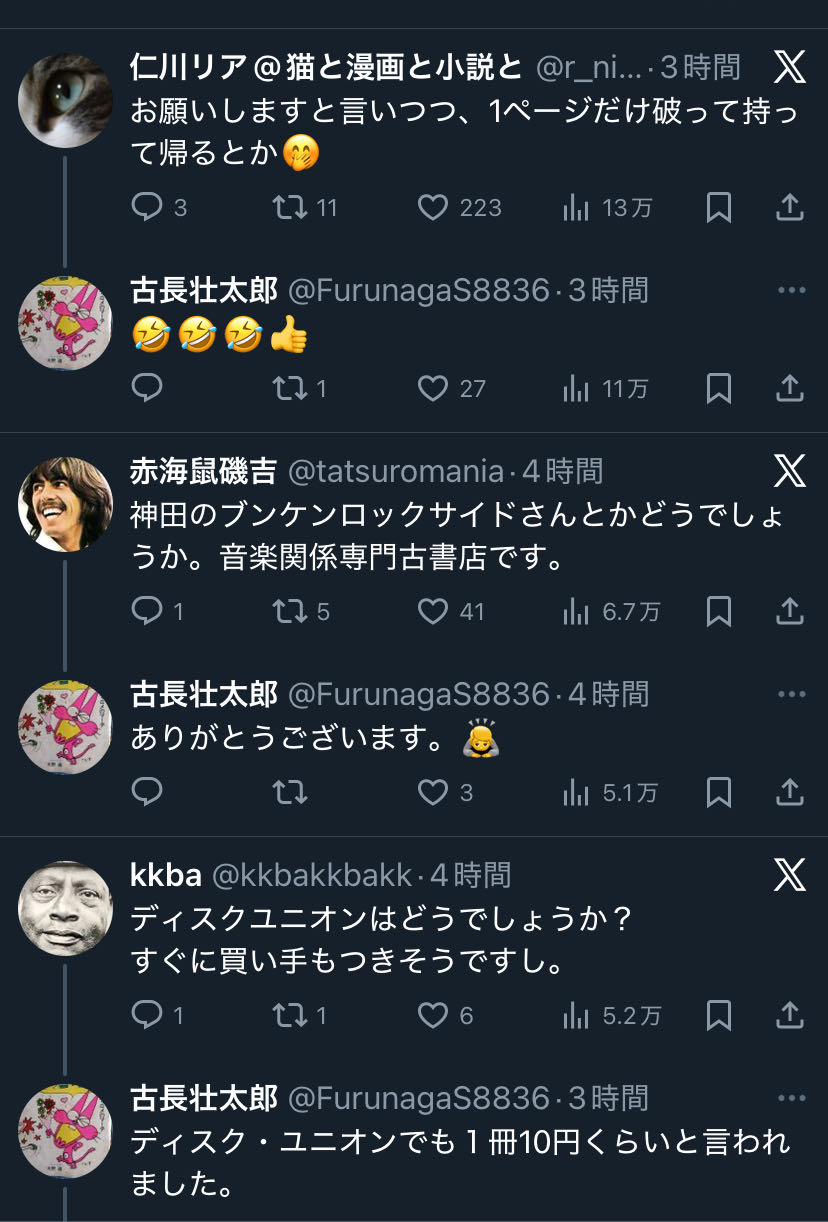The image size is (828, 1222).
Task: Reply to the 仁川リア tweet
Action: click(148, 208)
